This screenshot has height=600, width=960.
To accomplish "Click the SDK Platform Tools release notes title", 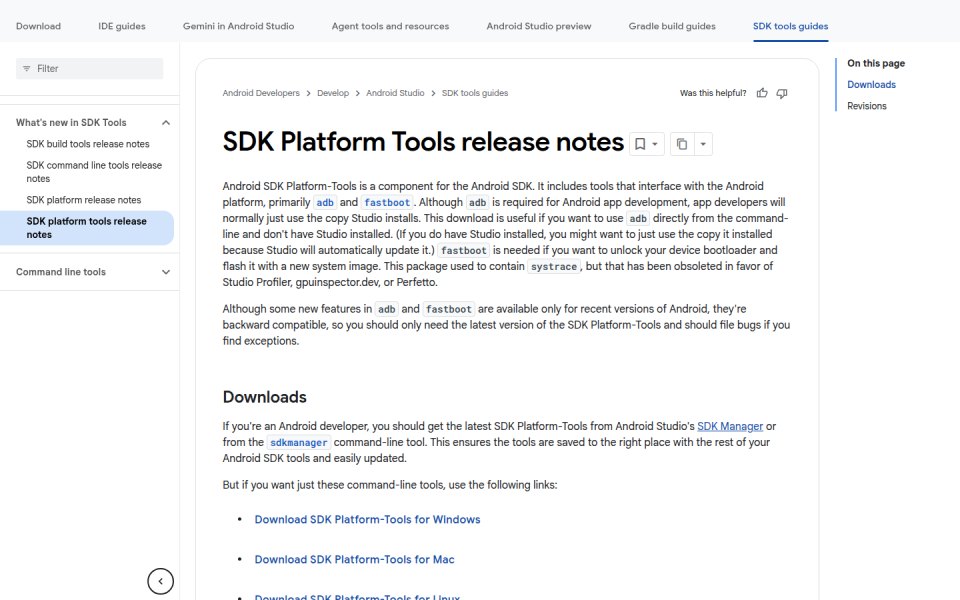I will [423, 142].
